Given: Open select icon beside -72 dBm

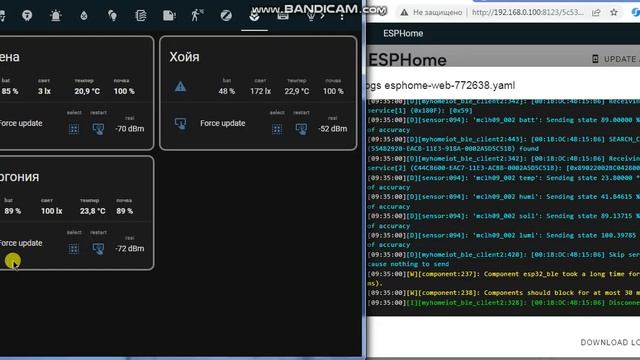Looking at the screenshot, I should (x=74, y=249).
